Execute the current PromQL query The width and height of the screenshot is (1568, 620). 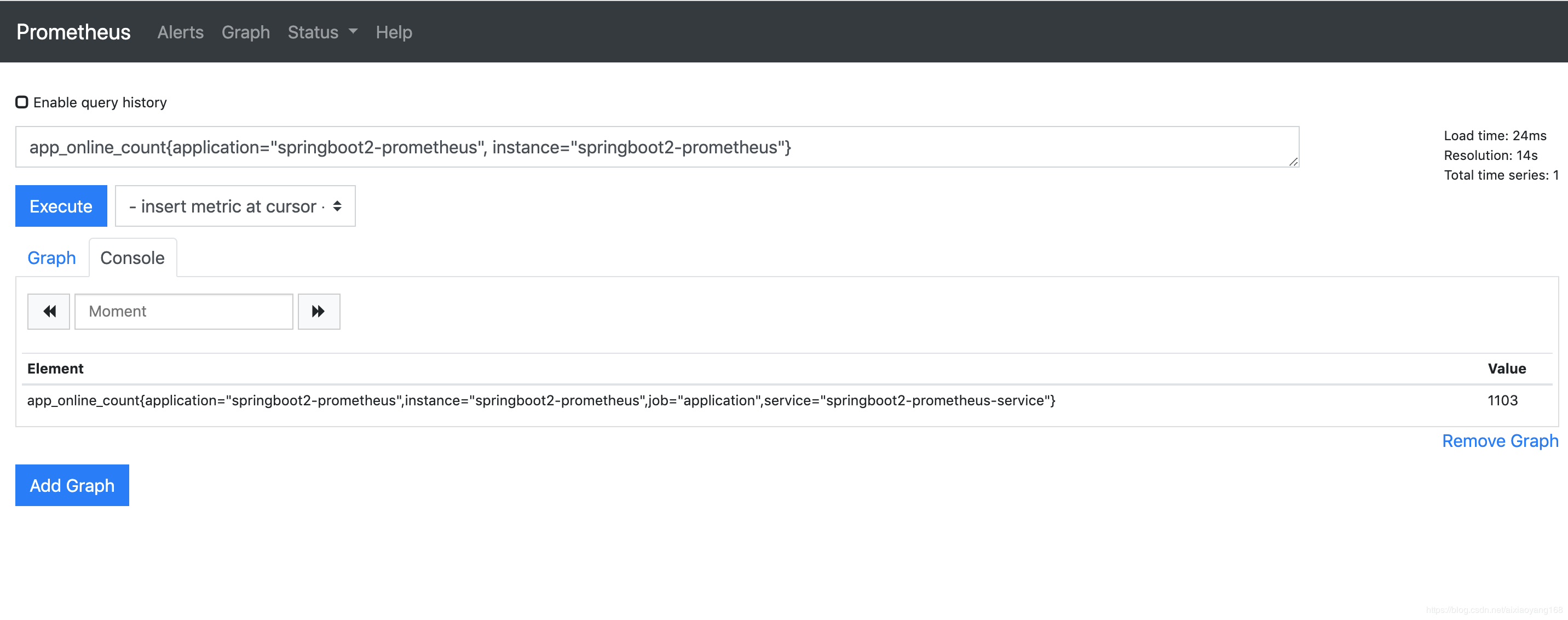click(x=61, y=206)
